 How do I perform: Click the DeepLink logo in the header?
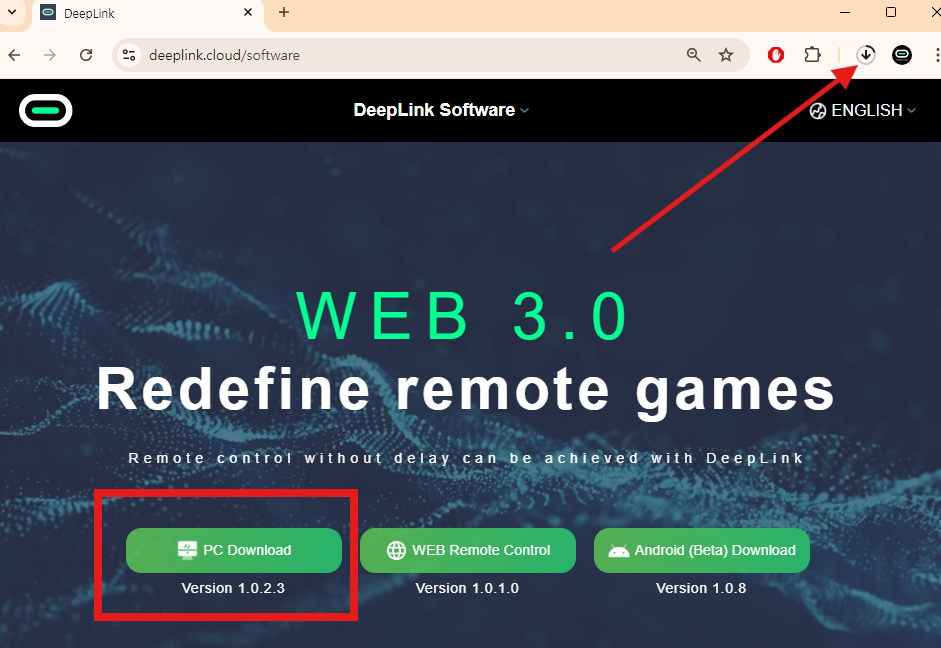click(x=46, y=110)
